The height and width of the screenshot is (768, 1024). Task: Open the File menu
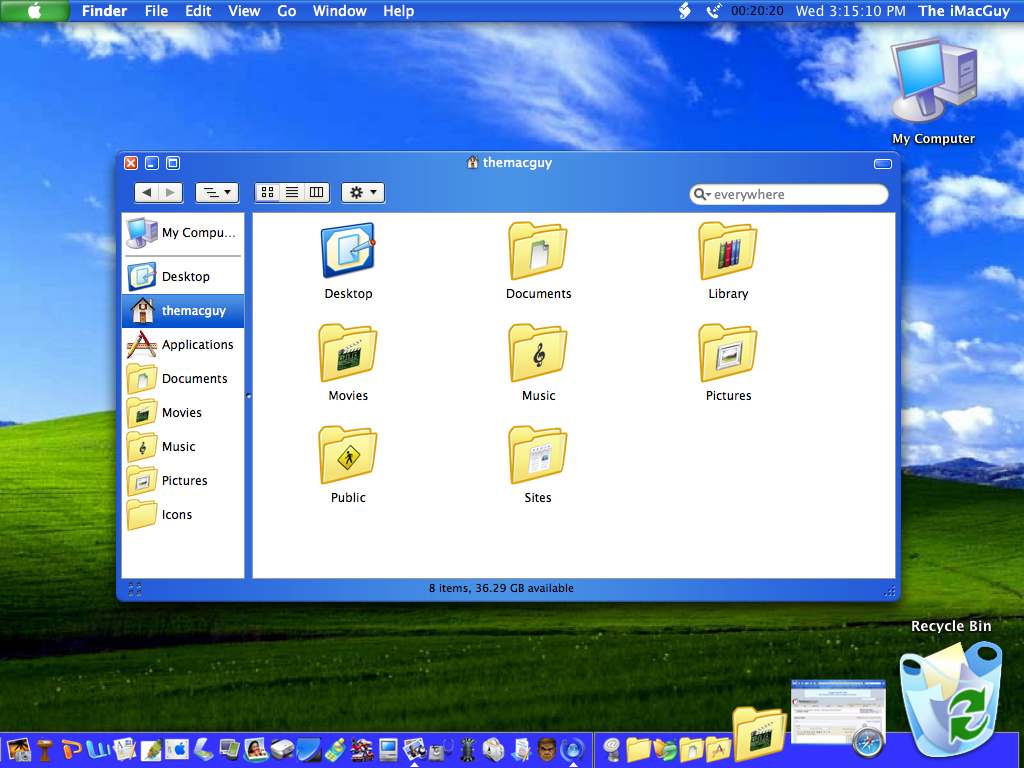156,11
